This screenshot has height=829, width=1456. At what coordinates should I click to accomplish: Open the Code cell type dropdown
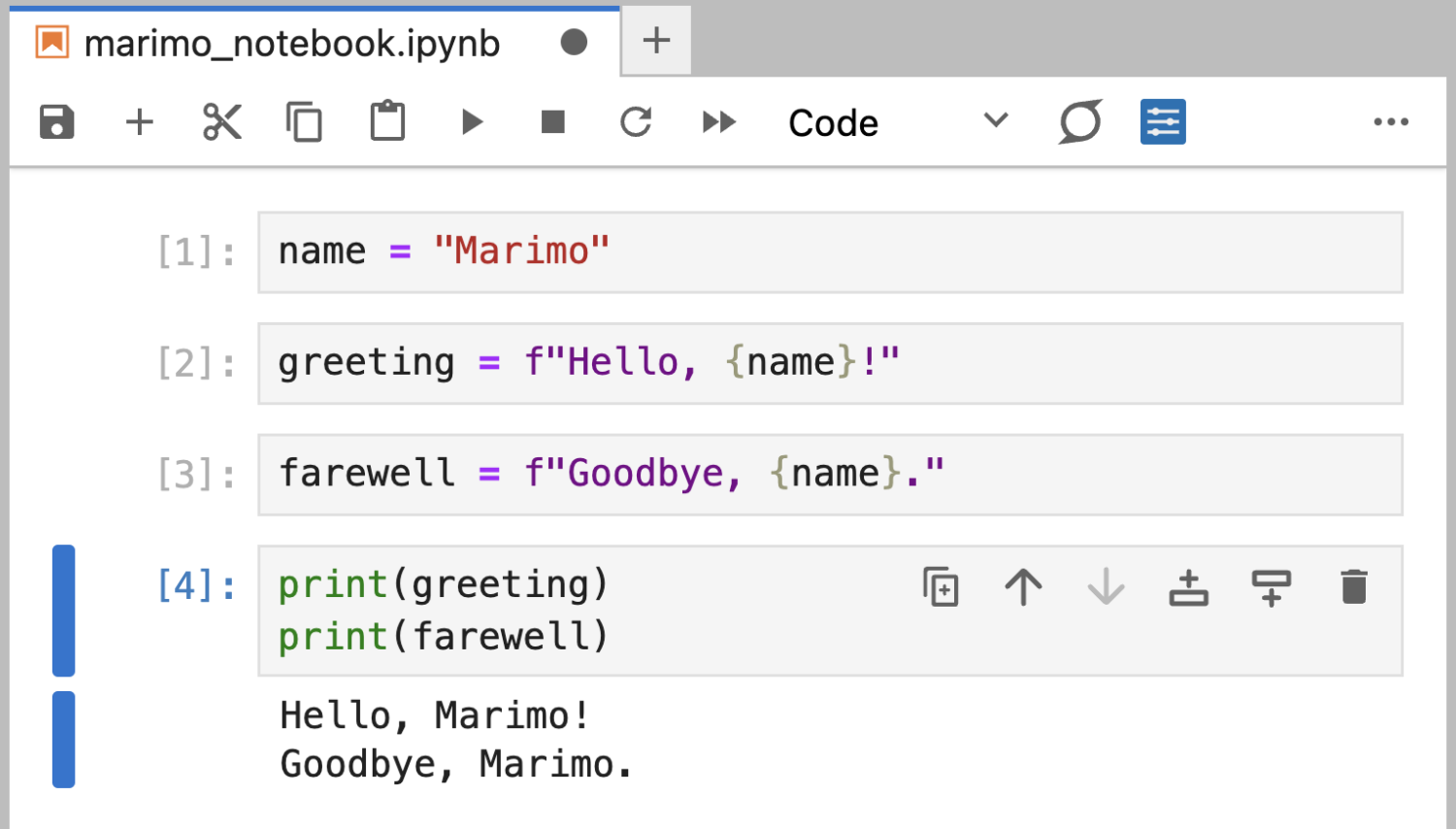893,122
